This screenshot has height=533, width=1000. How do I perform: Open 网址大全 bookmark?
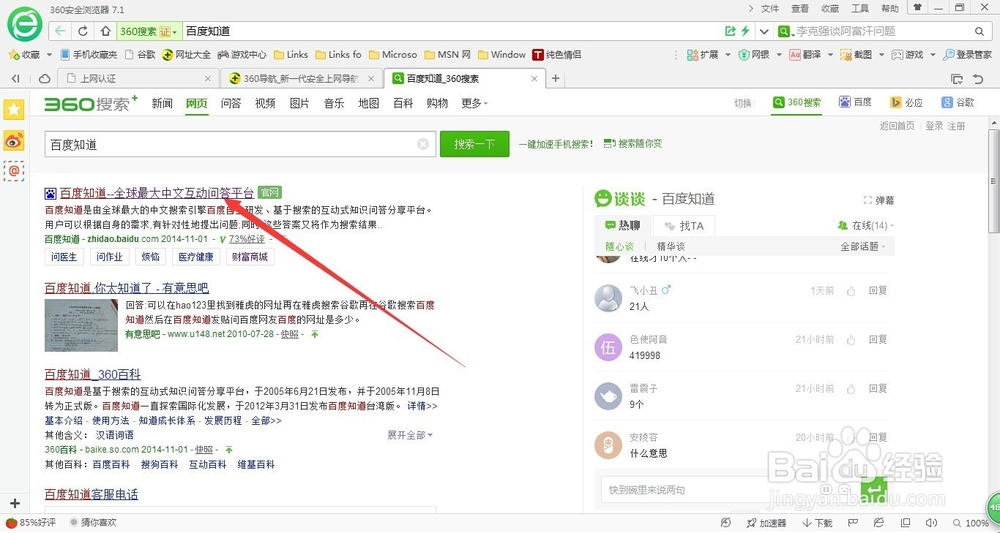pyautogui.click(x=186, y=55)
